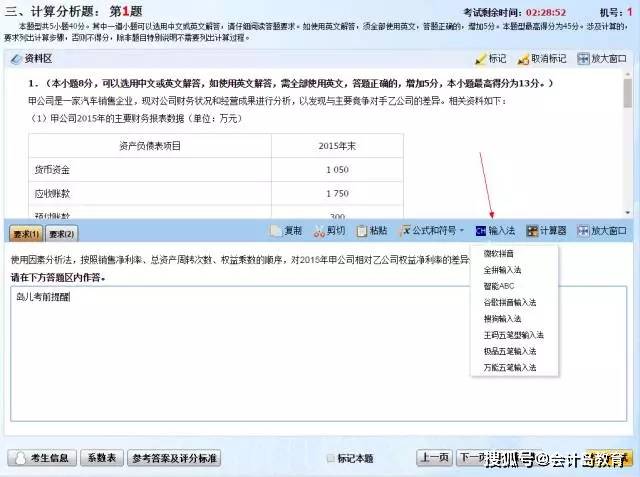Click the answer area 放大窗口 icon
The height and width of the screenshot is (477, 640).
(x=583, y=231)
